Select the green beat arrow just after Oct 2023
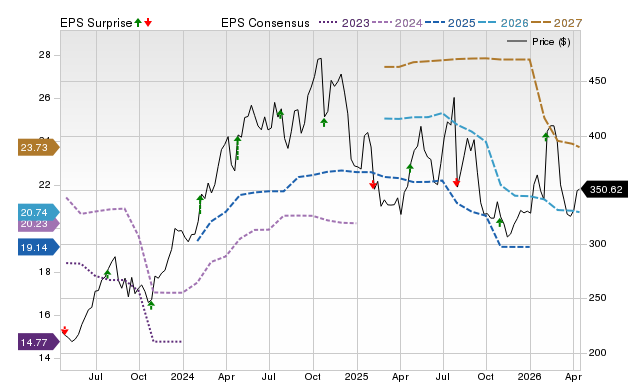Screen dimensions: 640x382 (x=151, y=305)
